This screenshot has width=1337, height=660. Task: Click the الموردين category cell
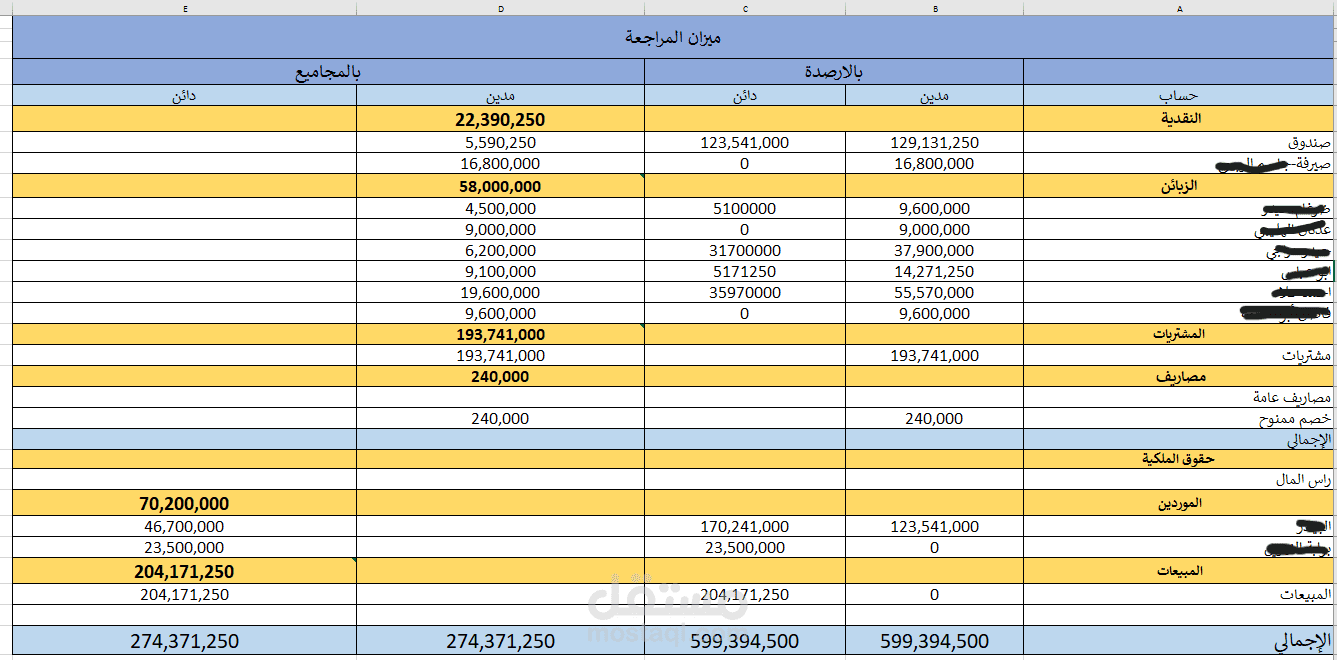click(1180, 503)
